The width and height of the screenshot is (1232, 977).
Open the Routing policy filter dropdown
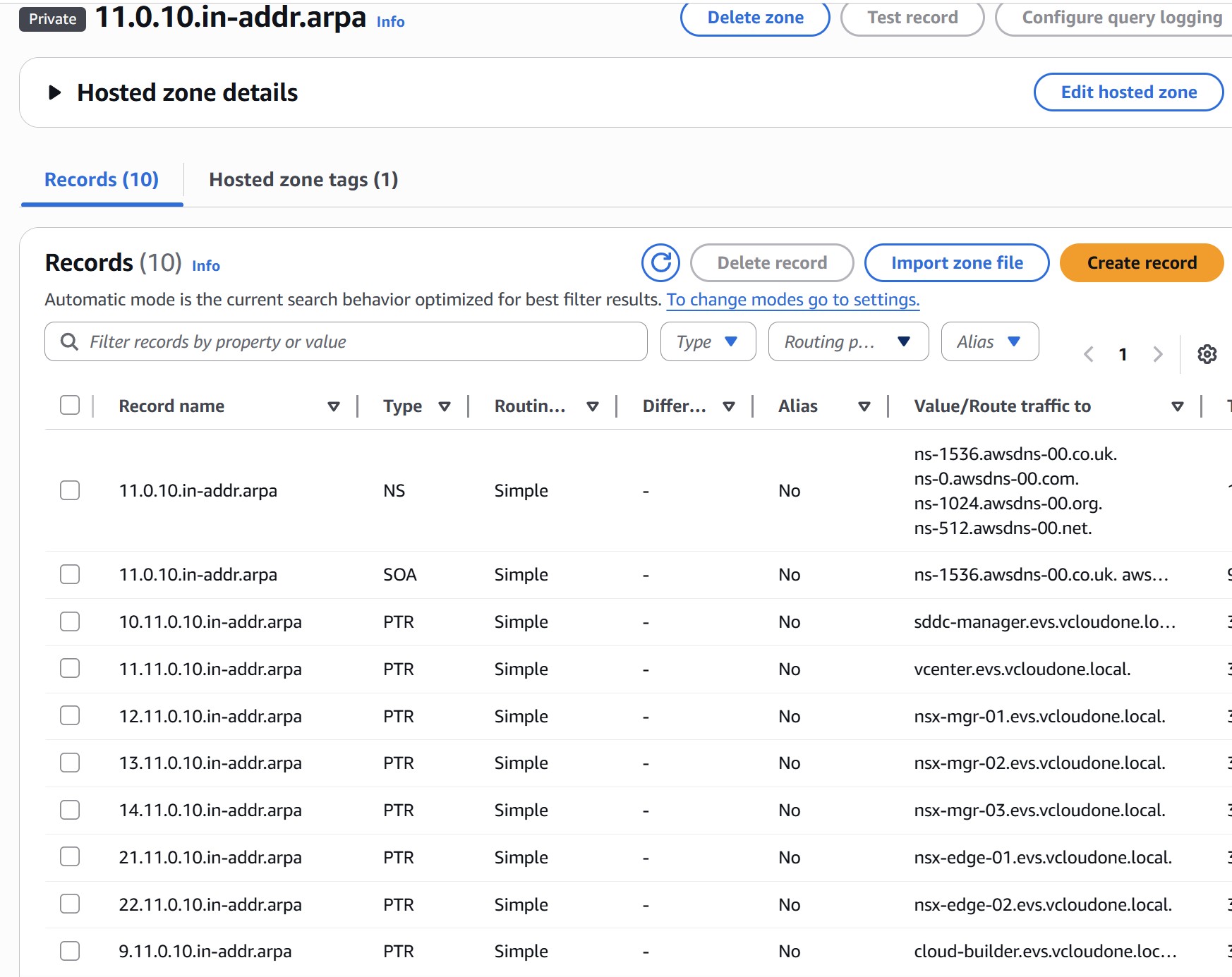[848, 341]
